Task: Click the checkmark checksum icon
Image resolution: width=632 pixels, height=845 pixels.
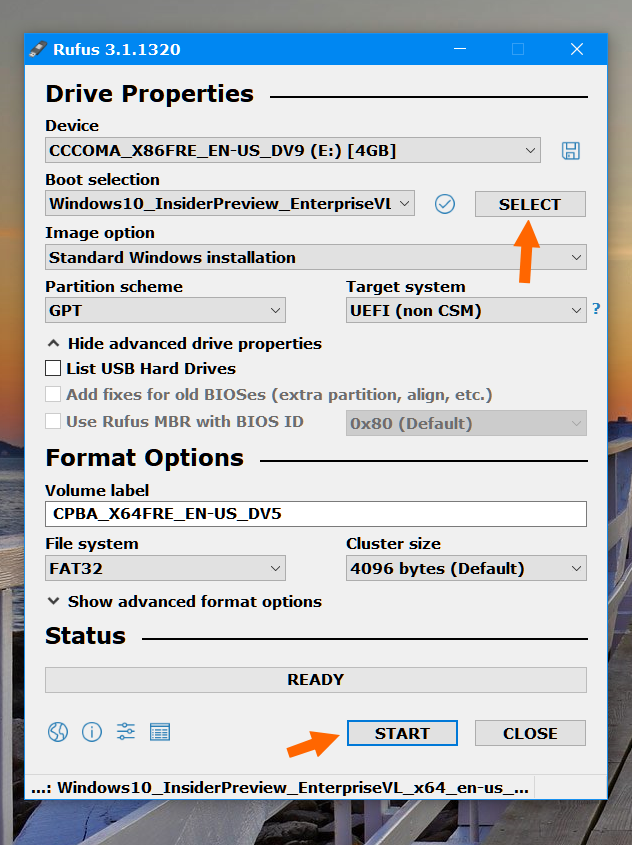Action: (445, 204)
